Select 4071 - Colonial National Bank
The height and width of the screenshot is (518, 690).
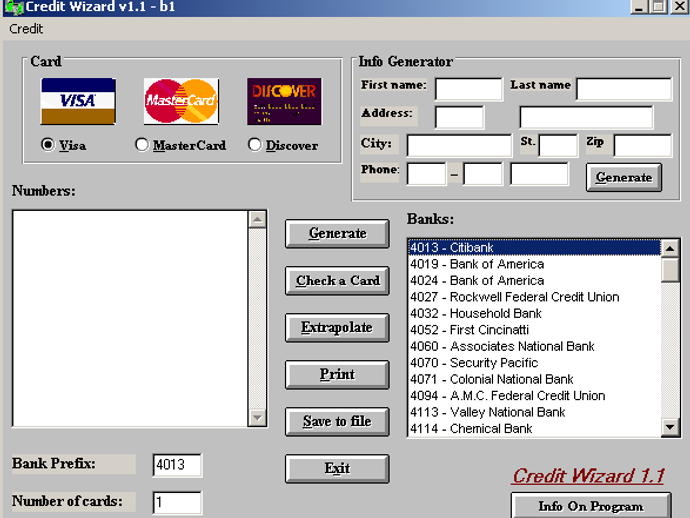click(534, 379)
